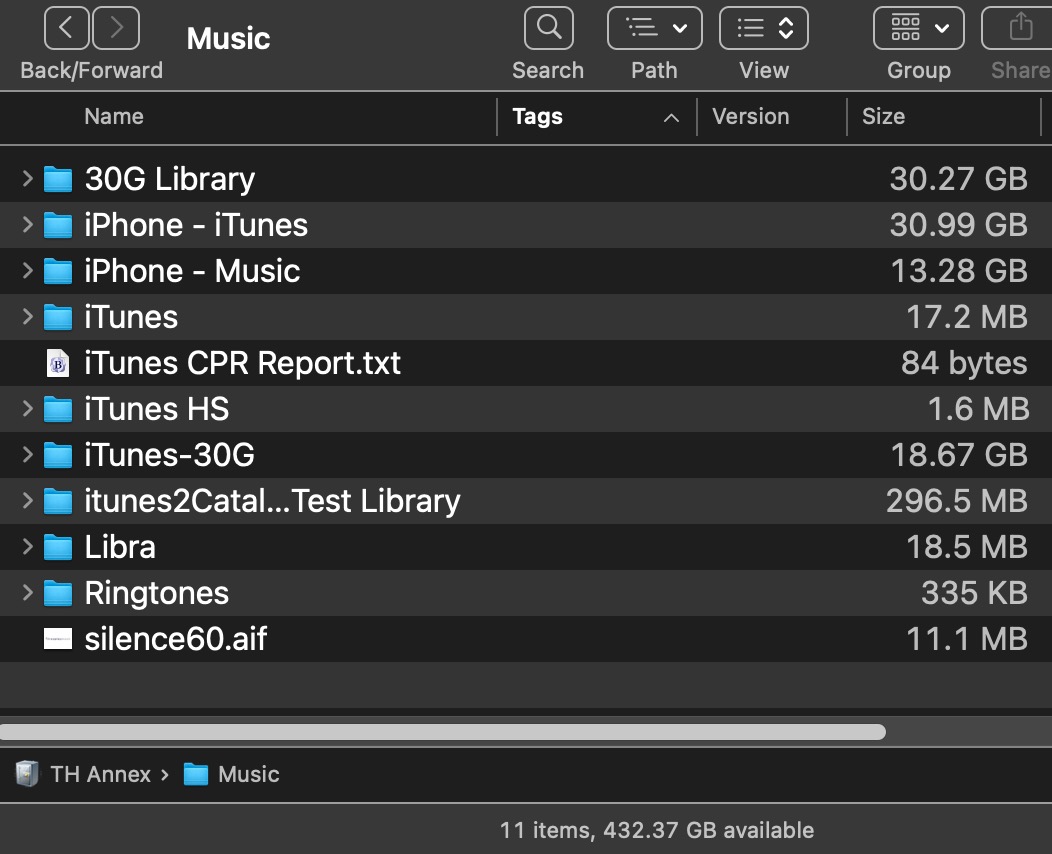Expand the iPhone - iTunes folder
1052x854 pixels.
click(x=28, y=225)
